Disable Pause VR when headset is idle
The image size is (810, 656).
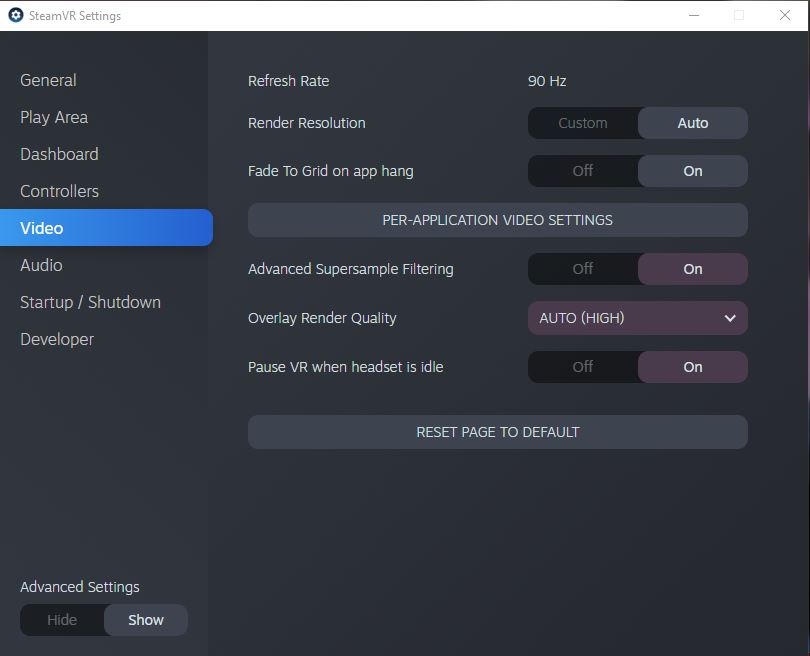(583, 367)
